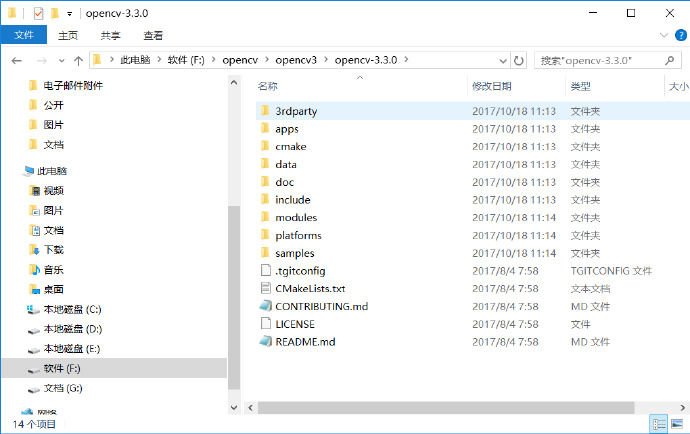Open the 共享 ribbon tab
The height and width of the screenshot is (434, 690).
(x=110, y=35)
